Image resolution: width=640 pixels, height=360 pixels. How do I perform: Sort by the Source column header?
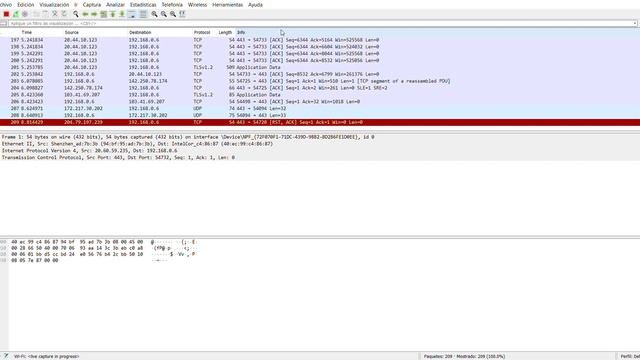tap(71, 32)
